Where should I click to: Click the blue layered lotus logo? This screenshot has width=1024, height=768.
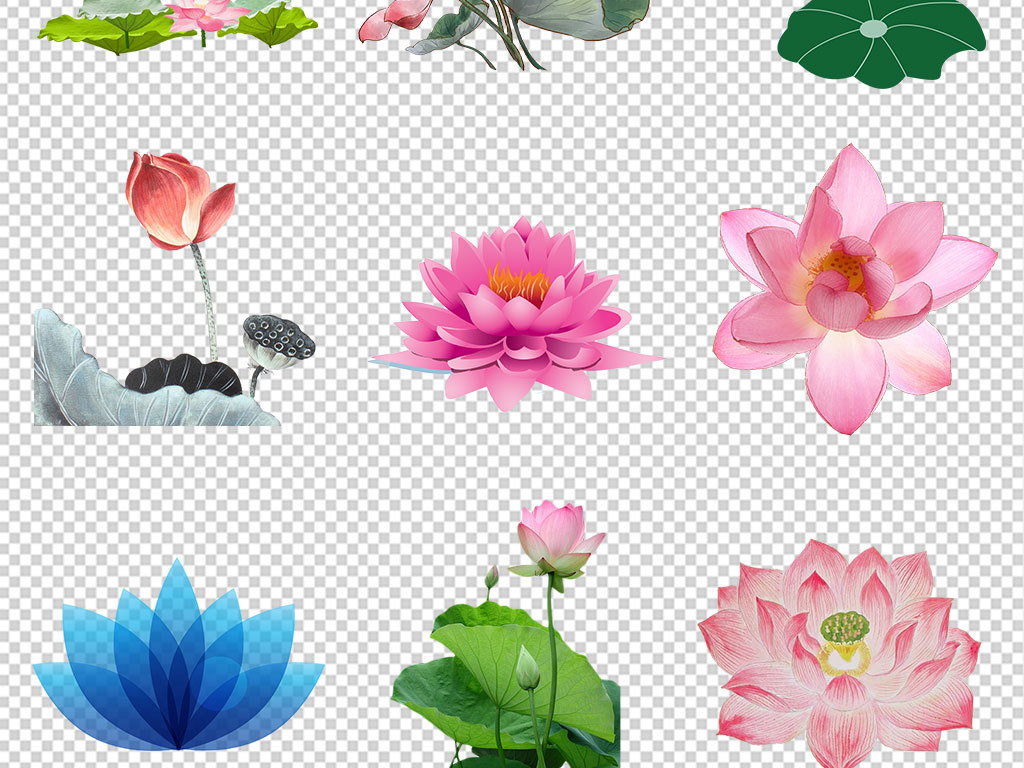click(x=178, y=665)
